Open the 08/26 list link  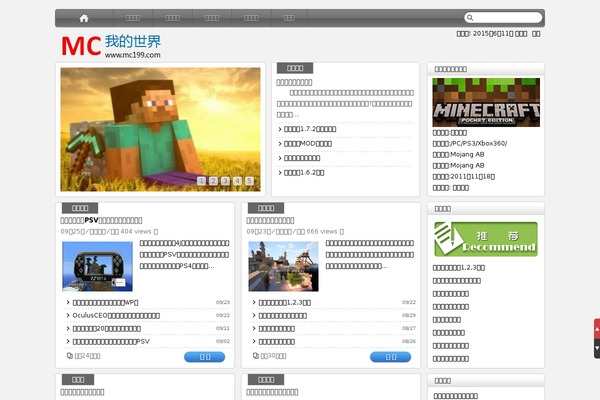click(277, 341)
